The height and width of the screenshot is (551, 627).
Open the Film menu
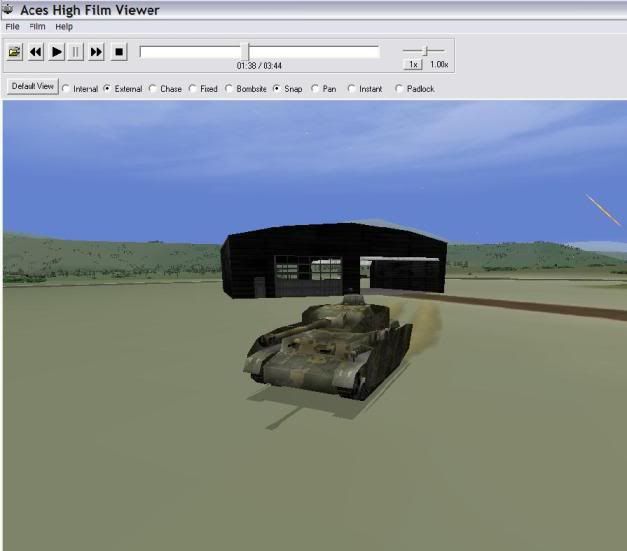pyautogui.click(x=37, y=27)
